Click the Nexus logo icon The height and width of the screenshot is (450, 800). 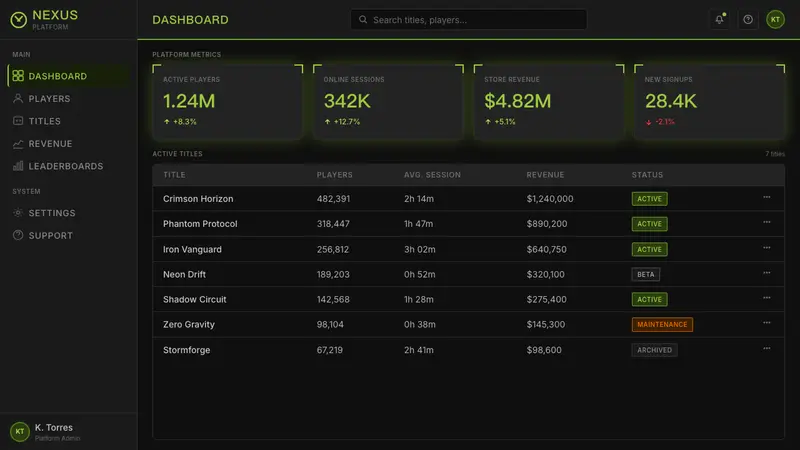(x=18, y=20)
